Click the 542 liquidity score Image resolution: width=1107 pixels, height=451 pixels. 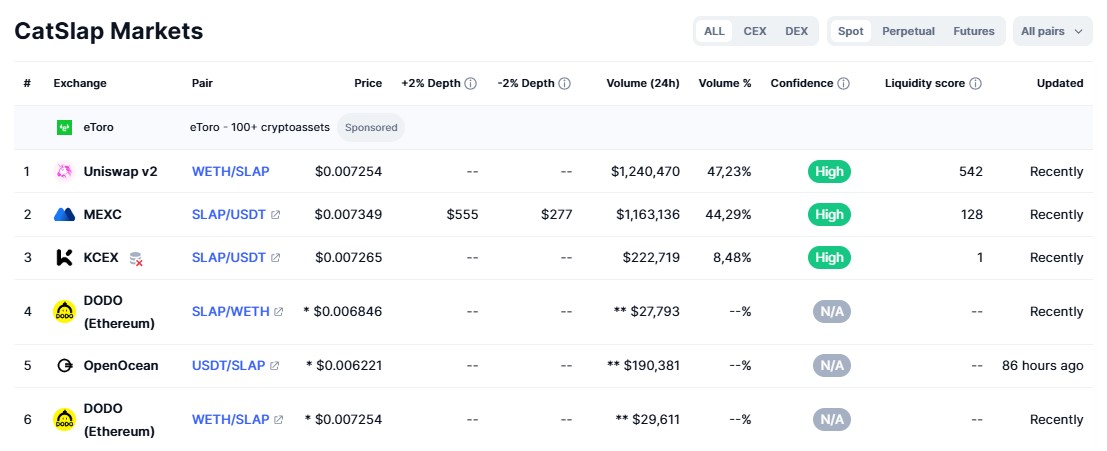pyautogui.click(x=971, y=172)
